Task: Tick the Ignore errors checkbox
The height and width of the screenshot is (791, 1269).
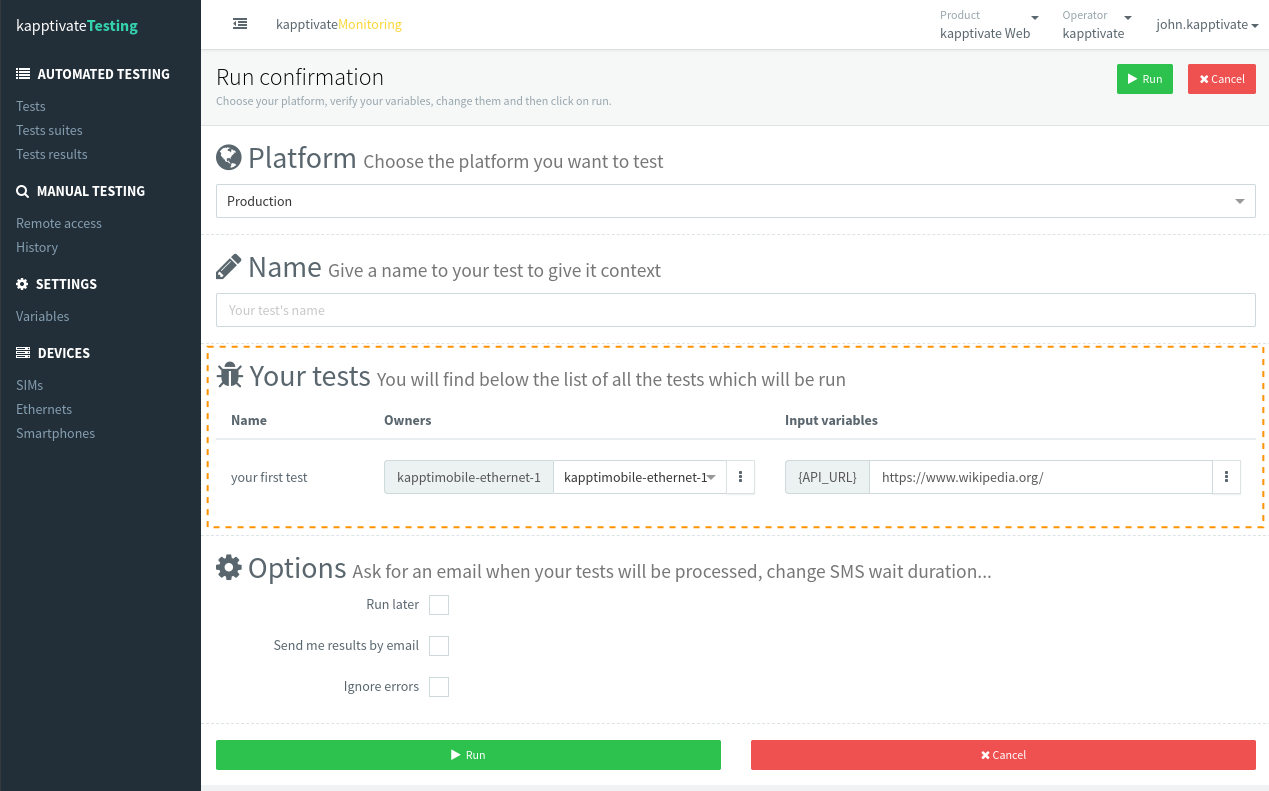Action: [439, 687]
